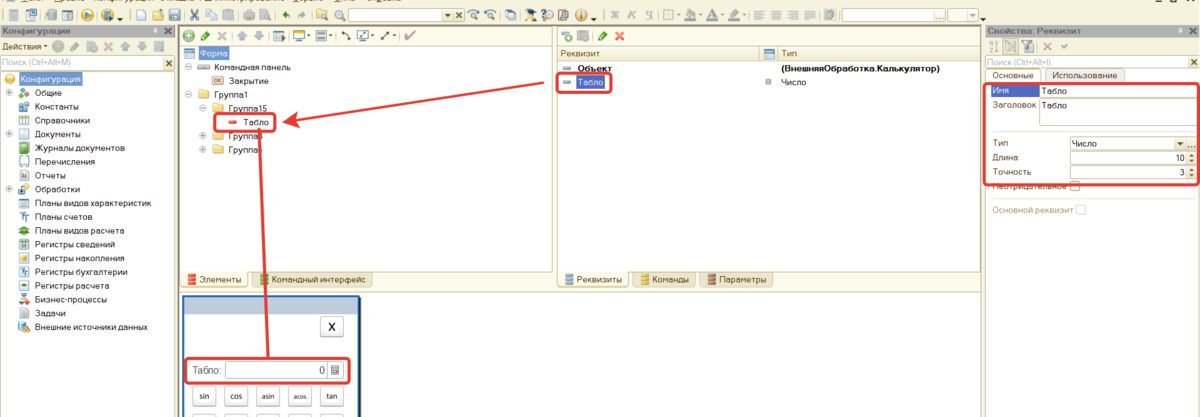
Task: Click the undo arrow icon
Action: [286, 15]
